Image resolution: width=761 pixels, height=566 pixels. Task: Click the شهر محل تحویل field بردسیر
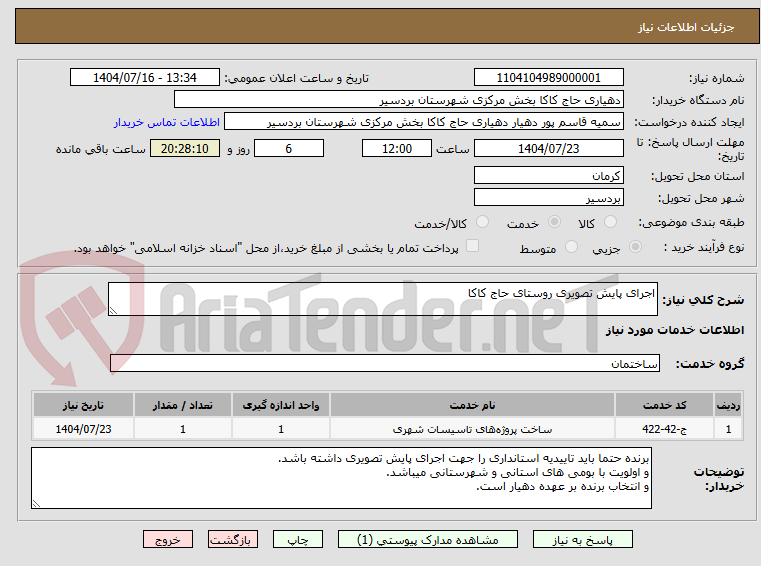pyautogui.click(x=548, y=198)
